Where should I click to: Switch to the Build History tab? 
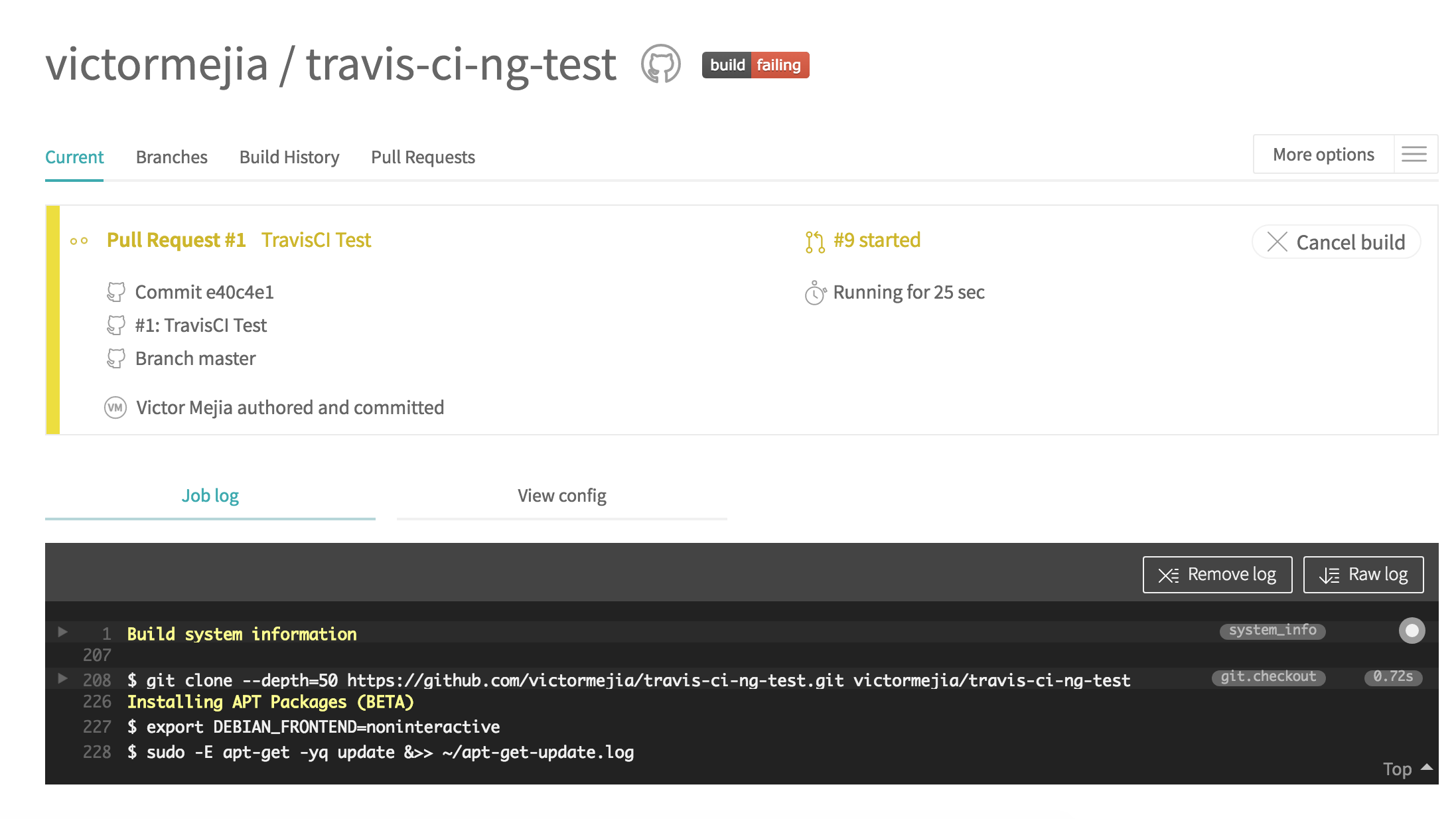click(x=289, y=157)
